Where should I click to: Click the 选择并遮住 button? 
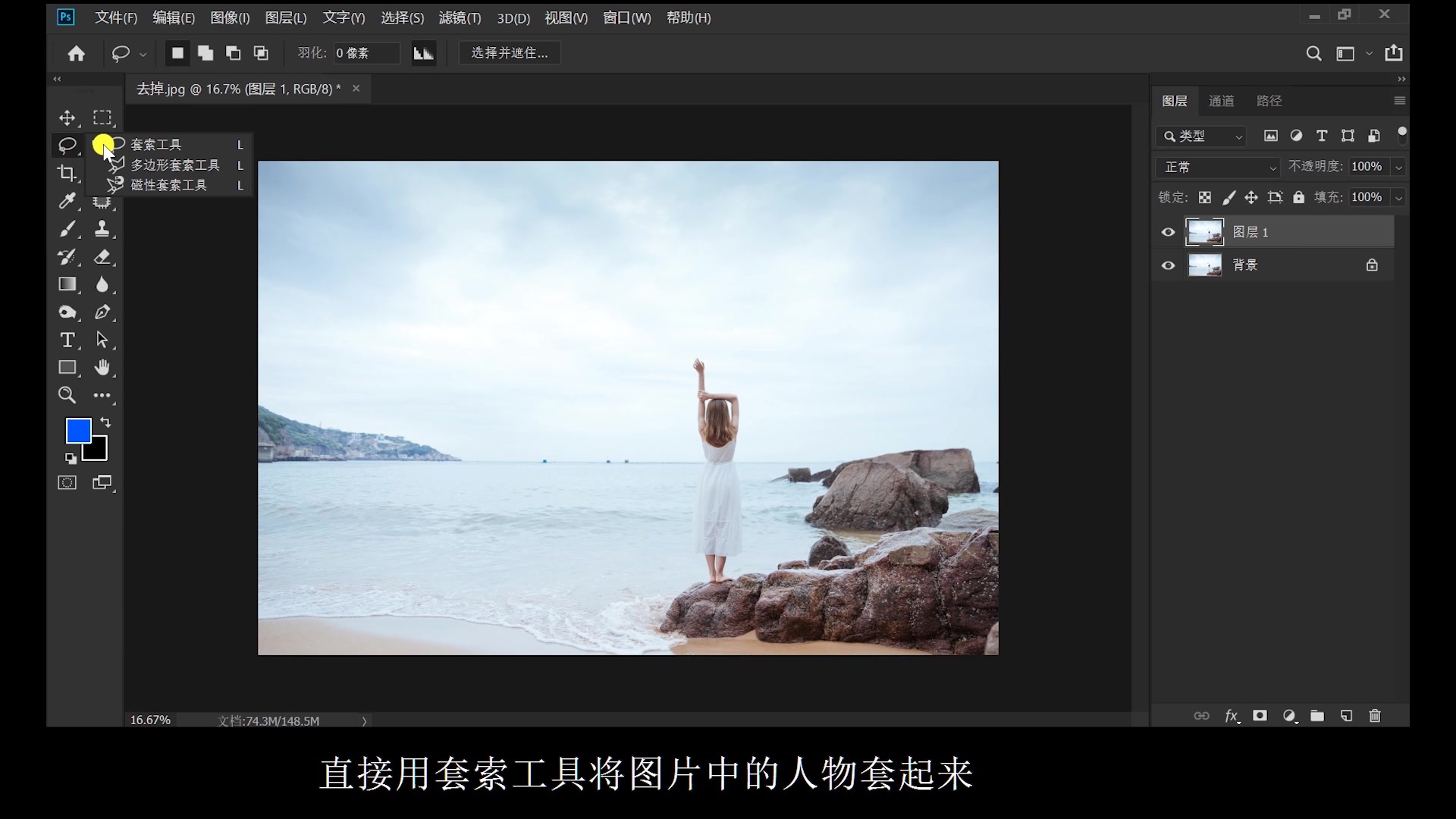(x=509, y=53)
